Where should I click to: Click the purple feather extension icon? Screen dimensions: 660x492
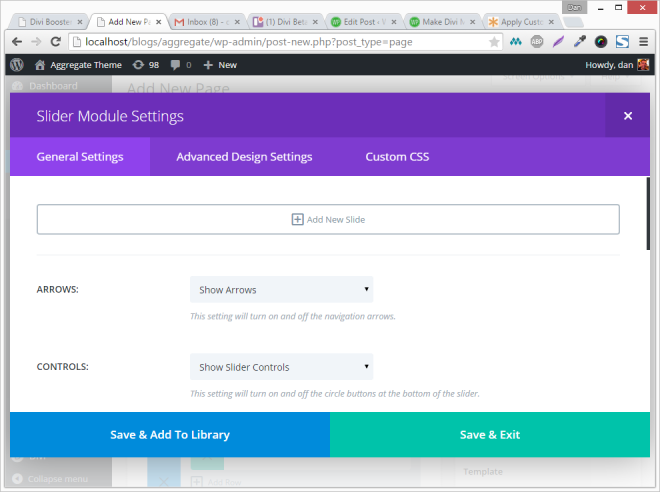(558, 42)
